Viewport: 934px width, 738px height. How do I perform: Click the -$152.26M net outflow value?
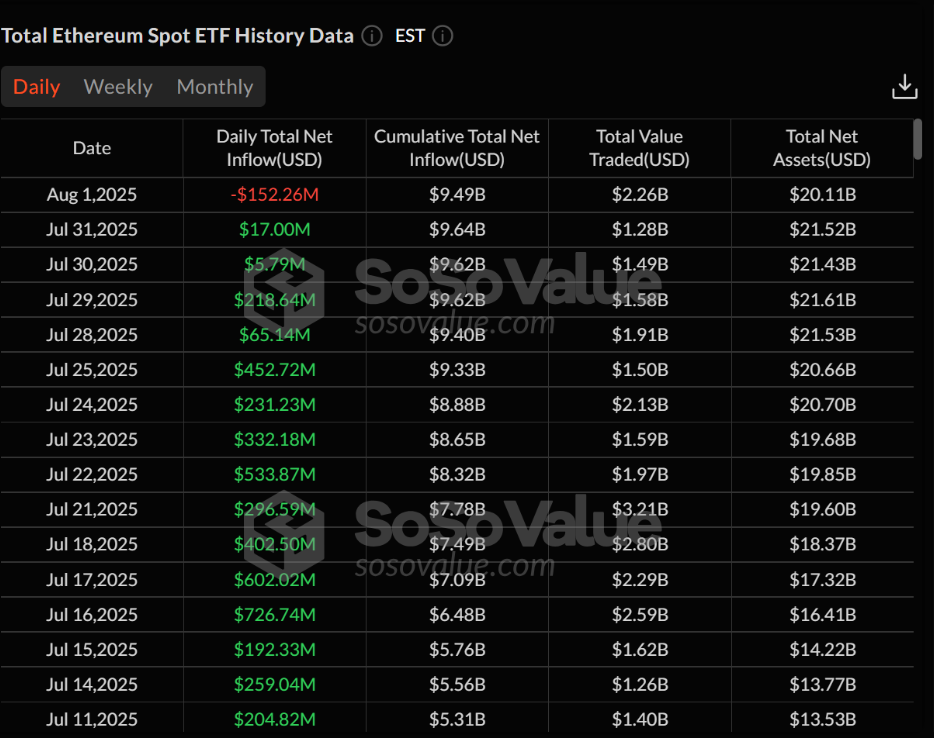click(x=274, y=194)
